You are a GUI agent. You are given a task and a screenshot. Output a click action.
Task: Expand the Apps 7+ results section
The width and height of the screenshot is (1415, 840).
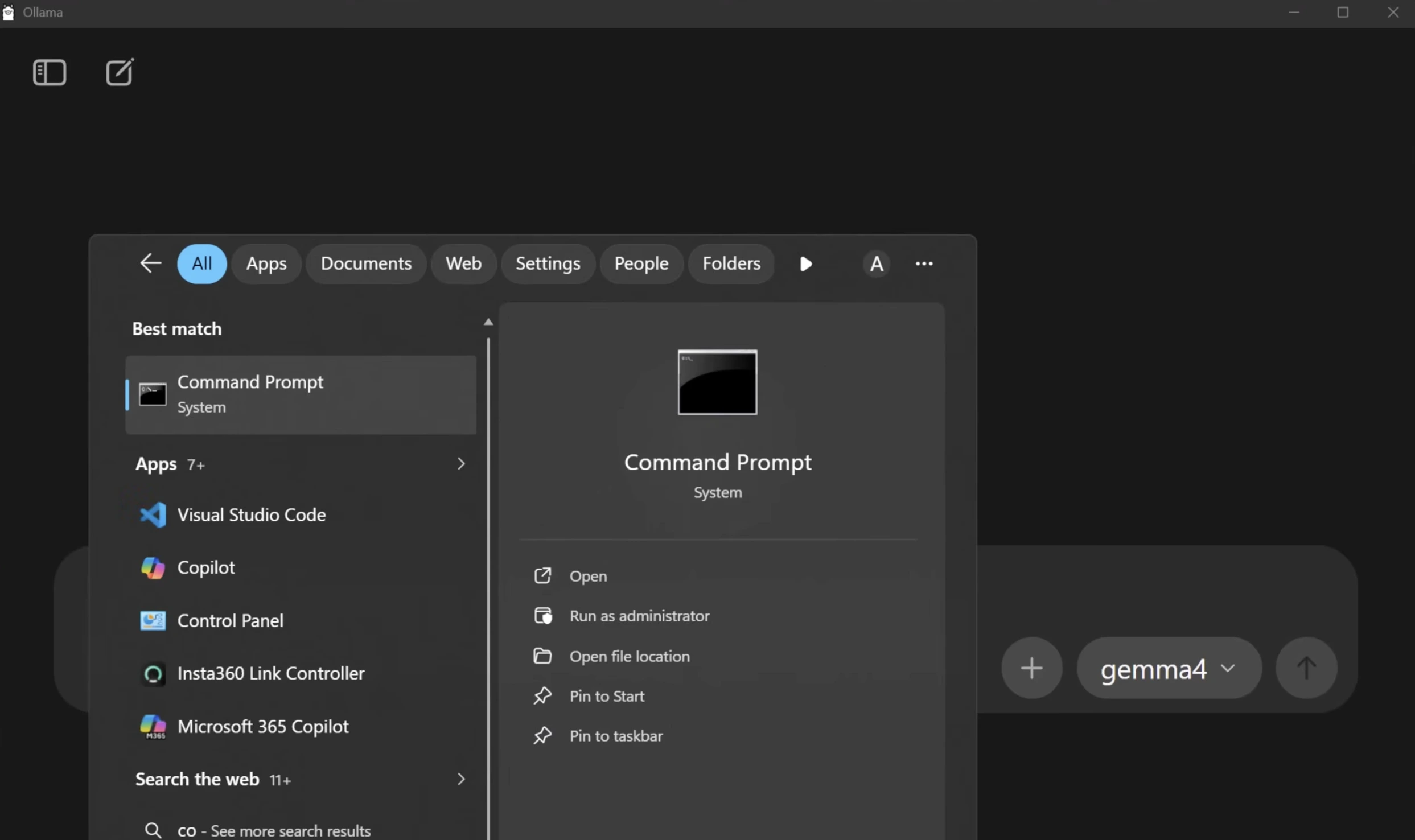(460, 464)
